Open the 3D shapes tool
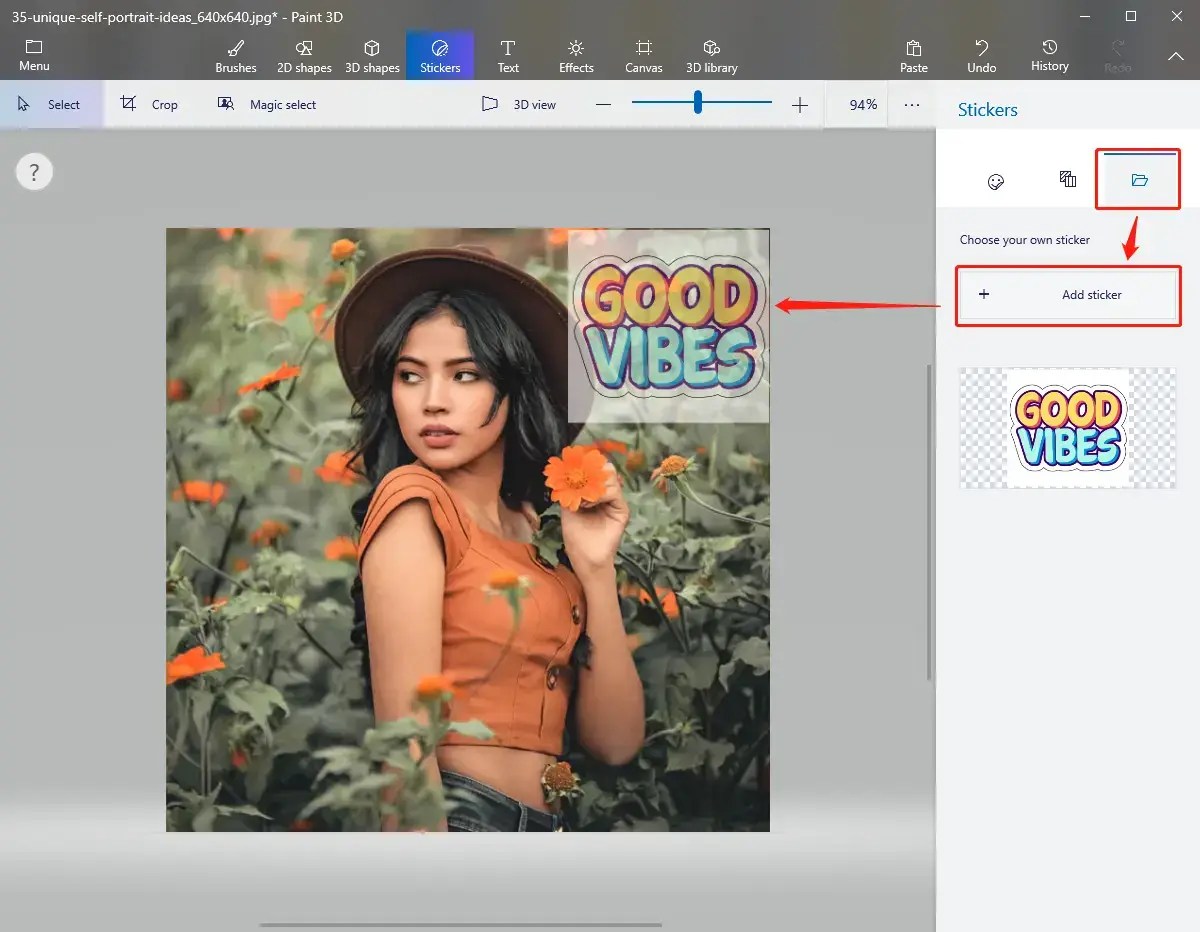Viewport: 1200px width, 932px height. (x=372, y=54)
